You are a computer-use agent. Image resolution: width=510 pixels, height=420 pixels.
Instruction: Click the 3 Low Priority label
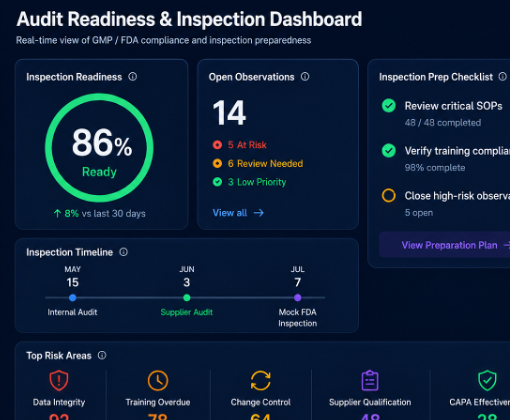[x=257, y=182]
